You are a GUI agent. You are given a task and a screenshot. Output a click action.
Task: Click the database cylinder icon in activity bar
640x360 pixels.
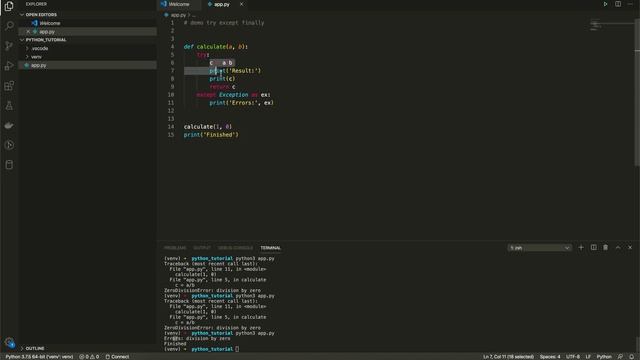coord(9,165)
